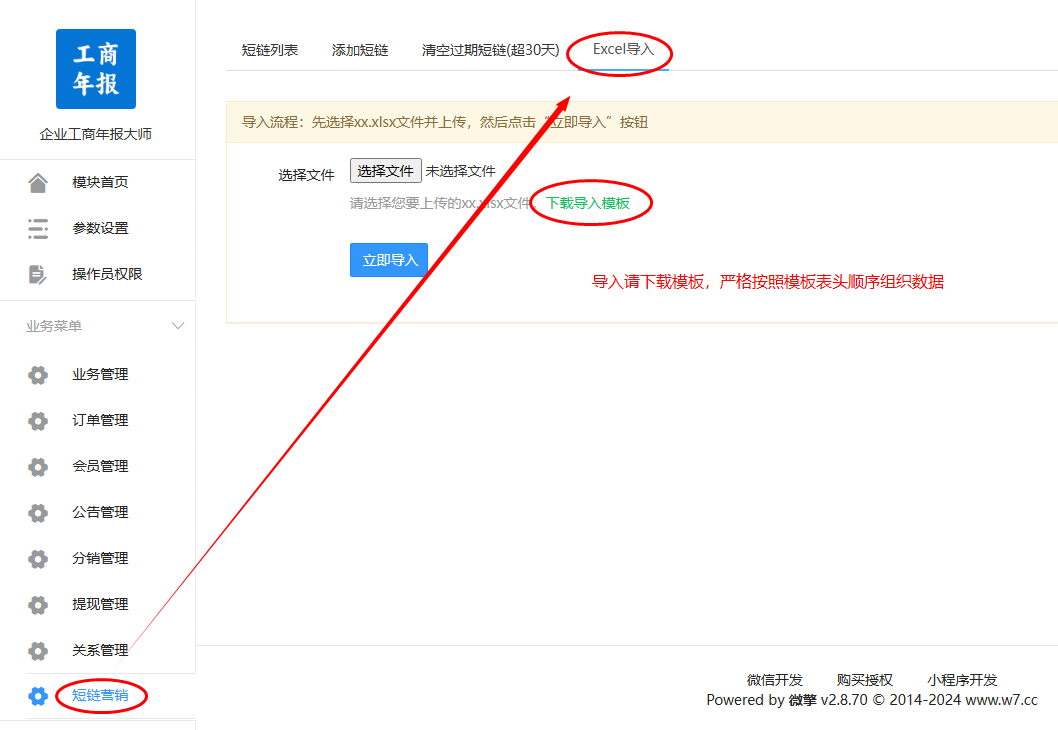Screen dimensions: 1058x730
Task: Click the gear icon beside 分销管理
Action: (x=38, y=559)
